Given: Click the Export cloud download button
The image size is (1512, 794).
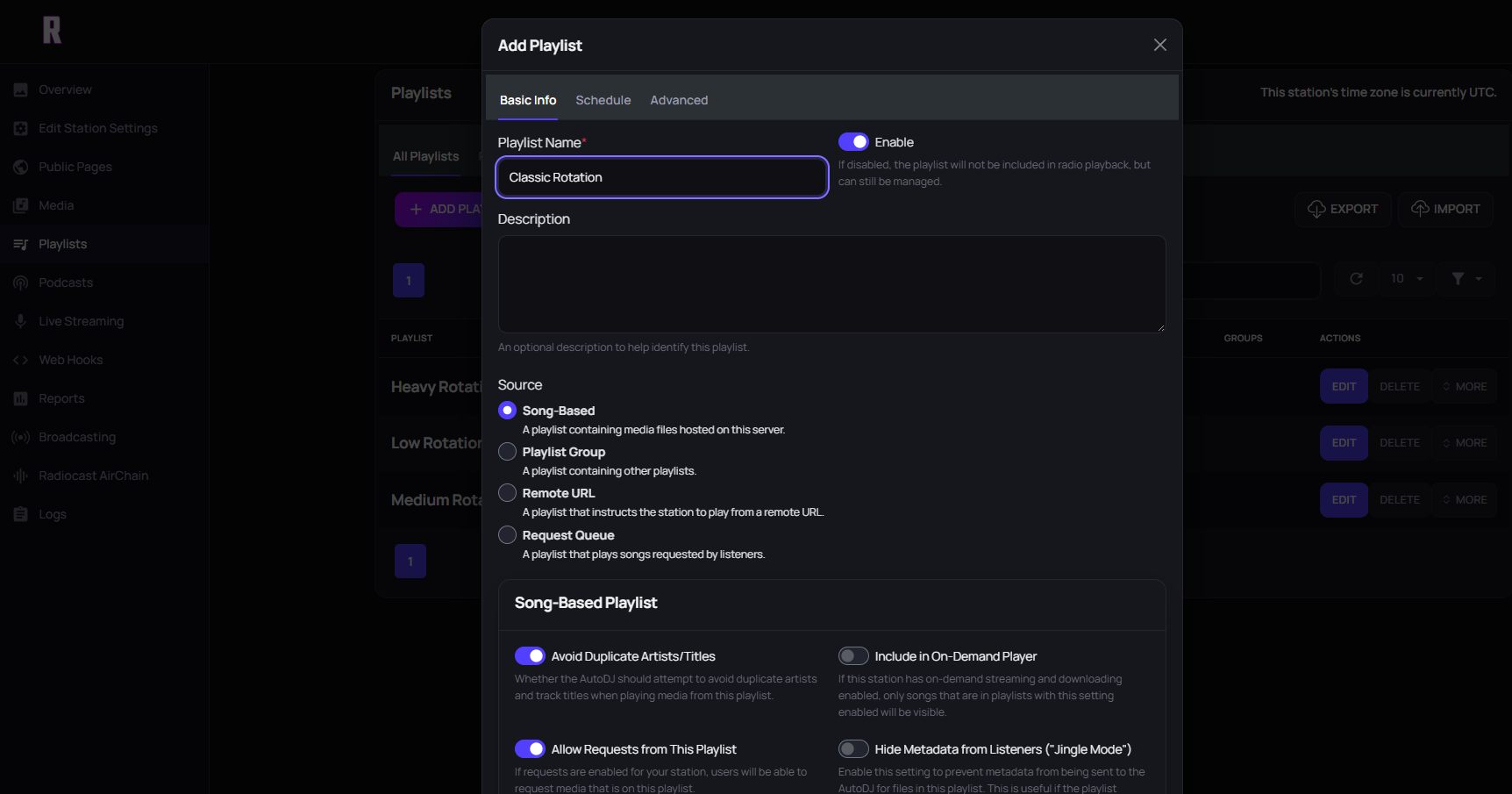Looking at the screenshot, I should [x=1343, y=209].
